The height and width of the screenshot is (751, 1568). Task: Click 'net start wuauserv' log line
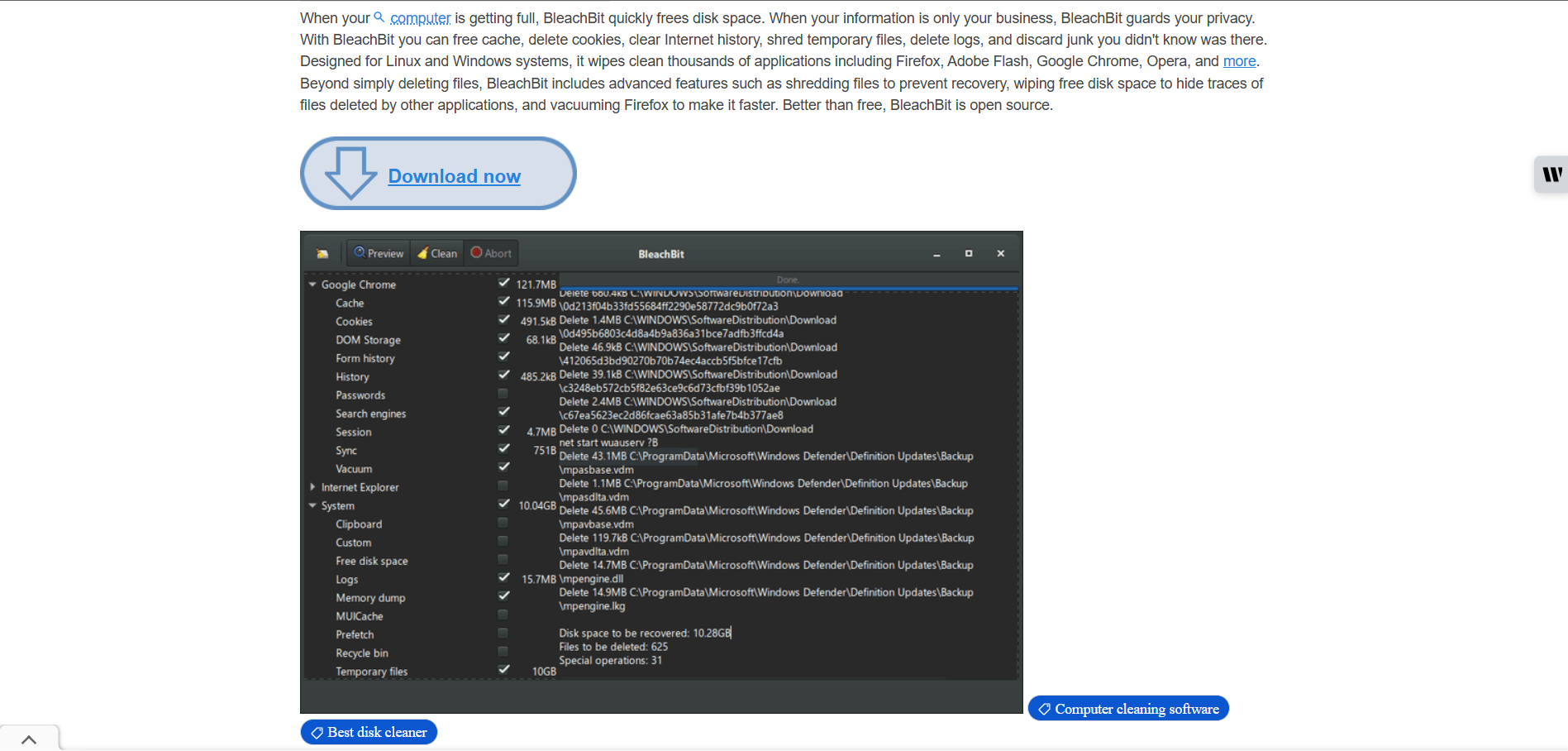pyautogui.click(x=608, y=442)
